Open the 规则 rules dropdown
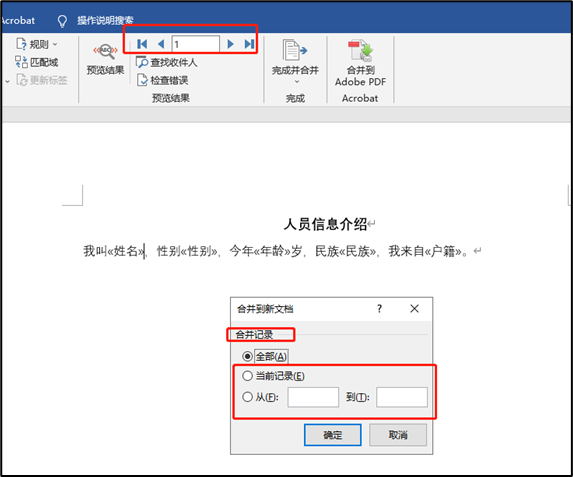 coord(37,44)
